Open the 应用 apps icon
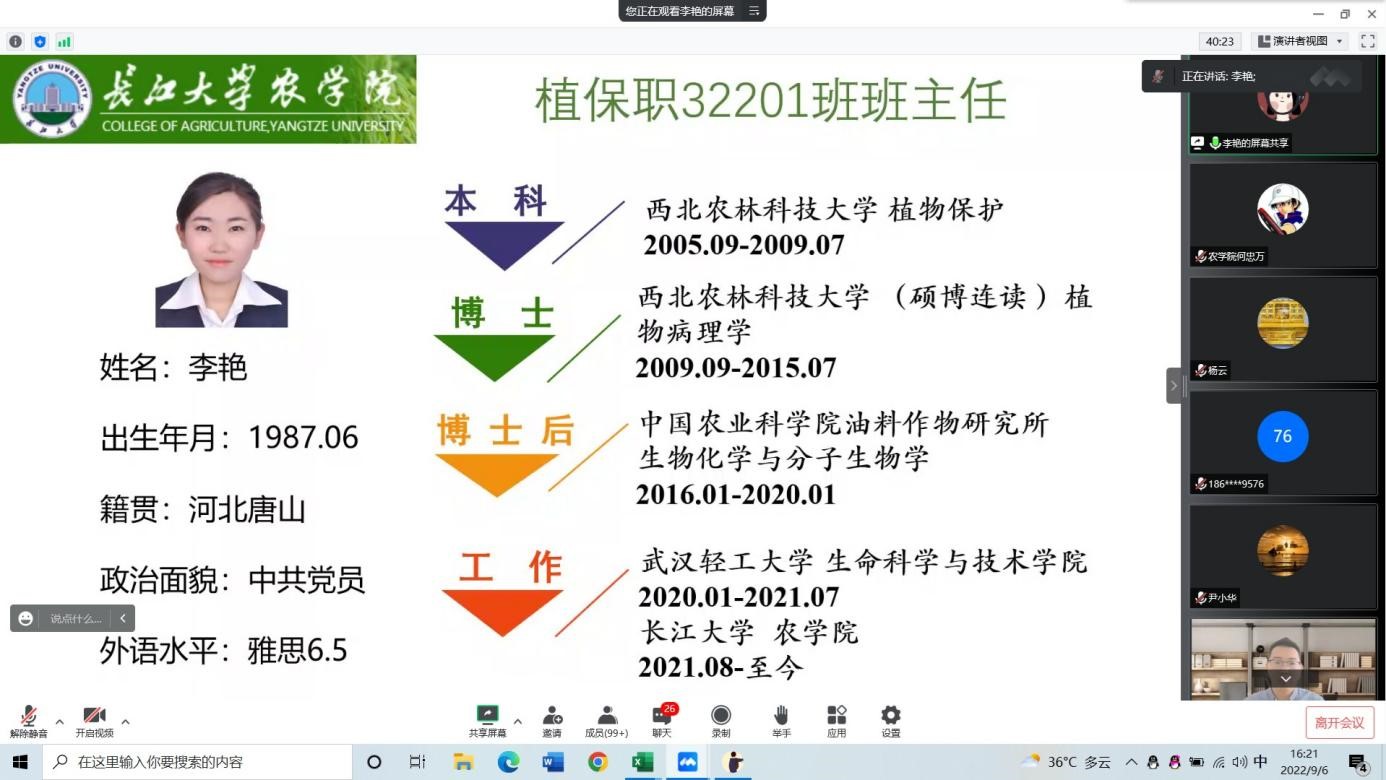Image resolution: width=1386 pixels, height=780 pixels. coord(836,715)
